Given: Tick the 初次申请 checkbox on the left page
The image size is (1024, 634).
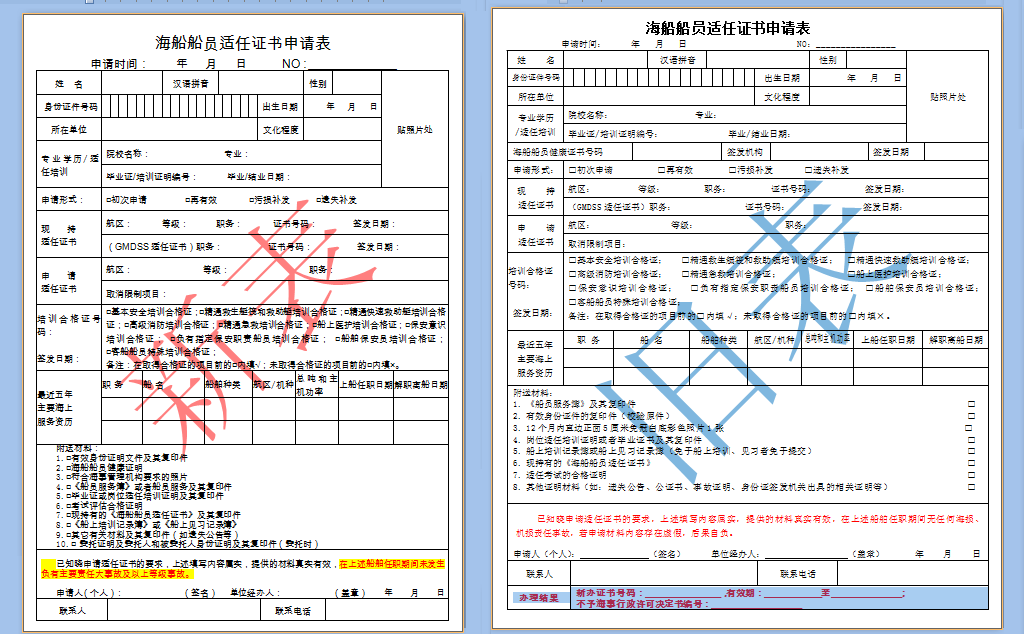Looking at the screenshot, I should click(x=108, y=200).
